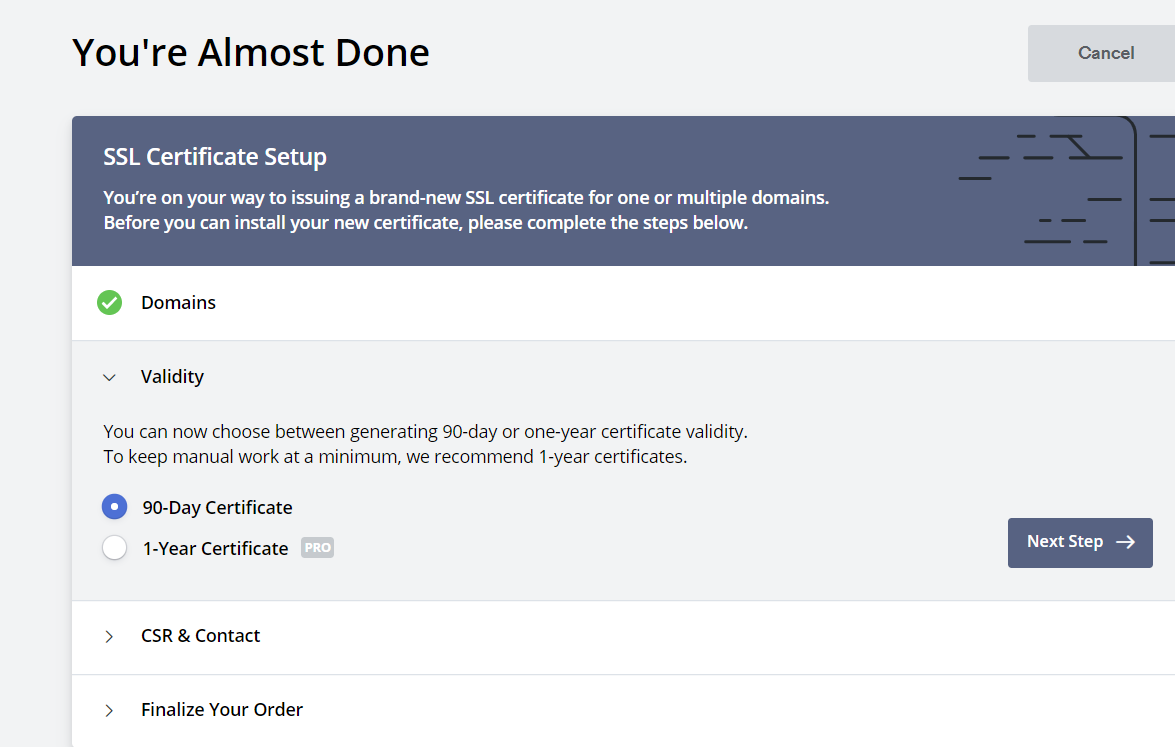The image size is (1175, 748).
Task: Cancel the certificate setup
Action: point(1102,53)
